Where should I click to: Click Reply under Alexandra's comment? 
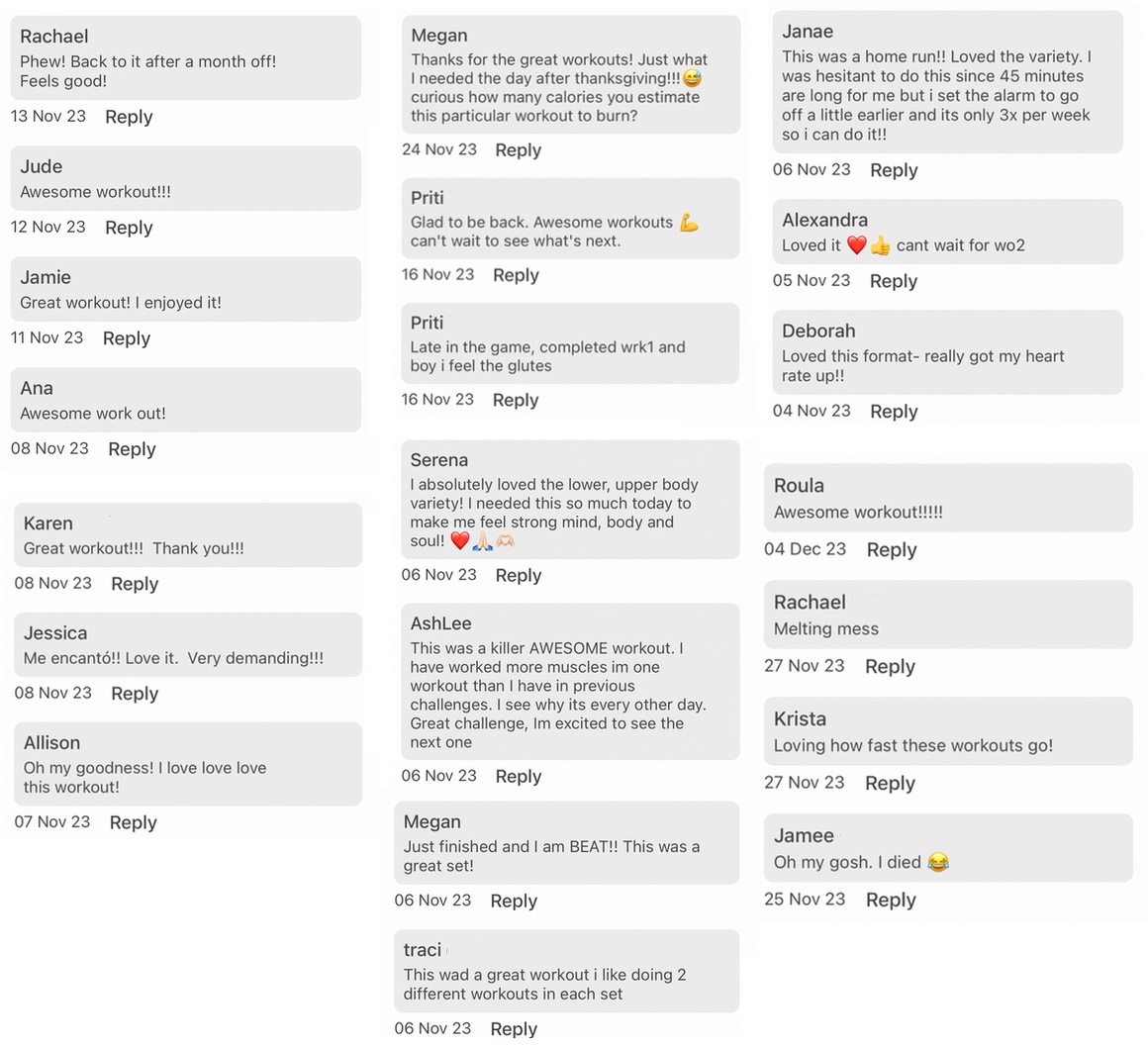coord(894,281)
